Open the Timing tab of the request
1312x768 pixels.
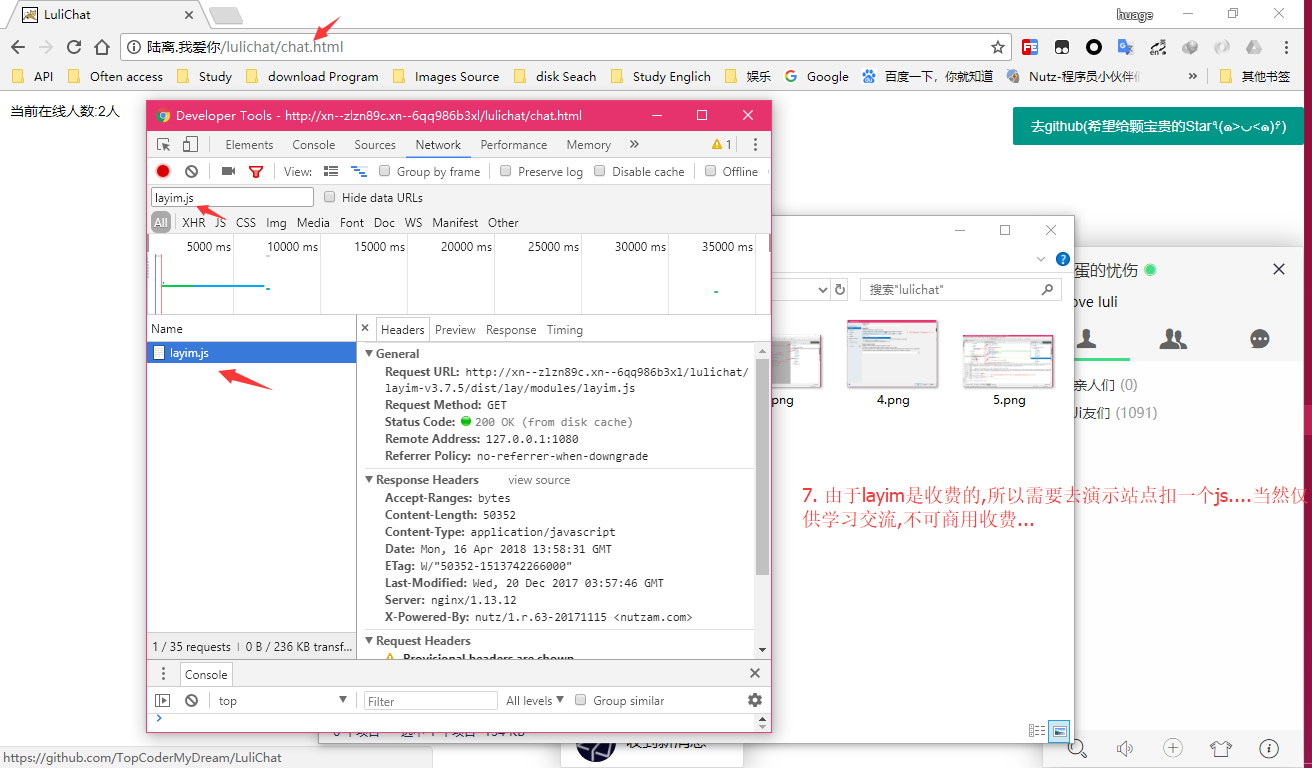(x=564, y=329)
